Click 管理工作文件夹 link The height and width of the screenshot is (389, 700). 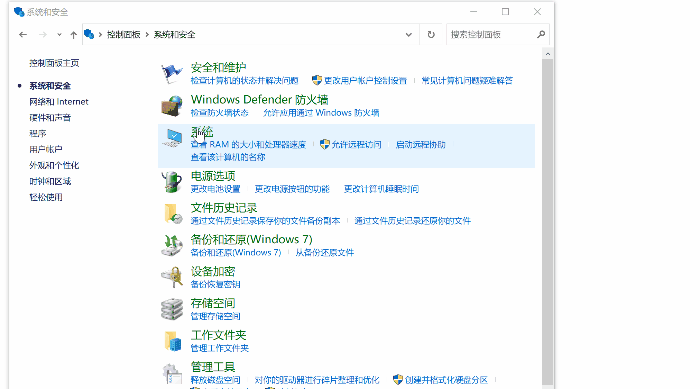pyautogui.click(x=220, y=348)
